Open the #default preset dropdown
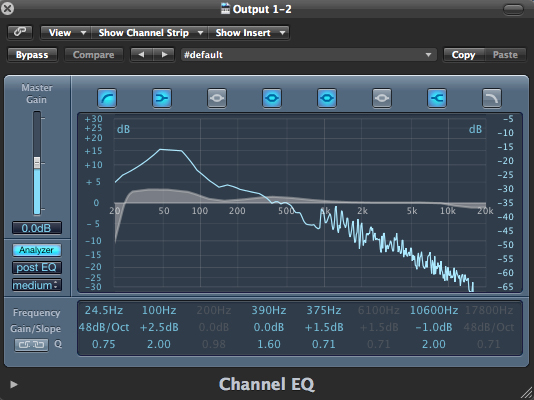This screenshot has width=534, height=400. point(309,55)
